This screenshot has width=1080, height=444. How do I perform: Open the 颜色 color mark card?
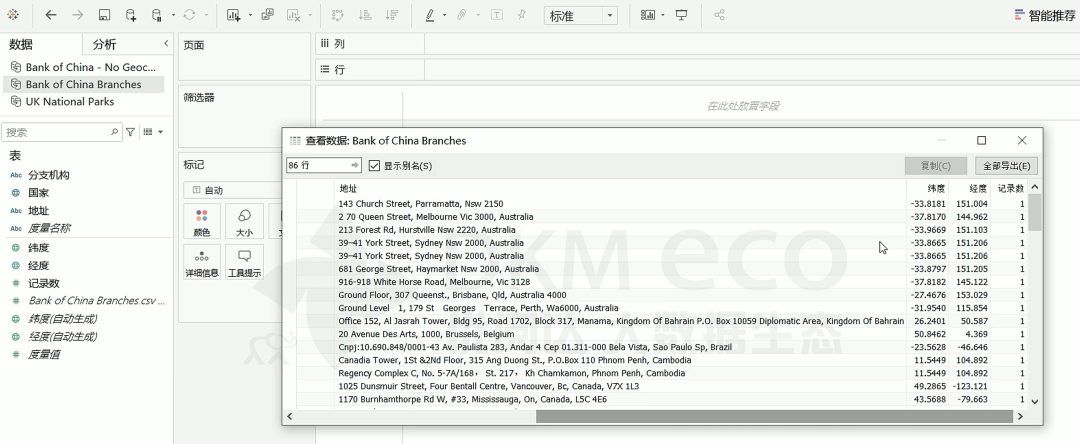click(202, 221)
